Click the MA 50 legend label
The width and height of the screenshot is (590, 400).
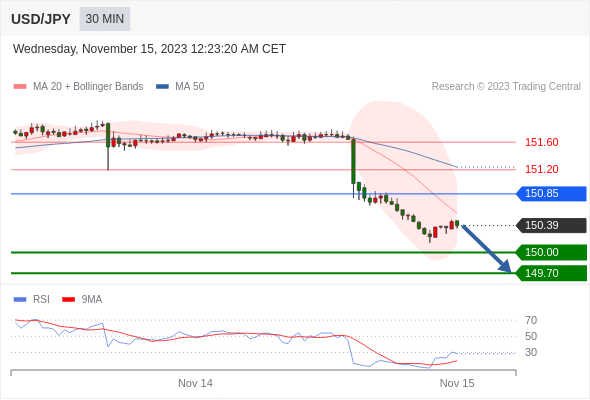pyautogui.click(x=190, y=87)
